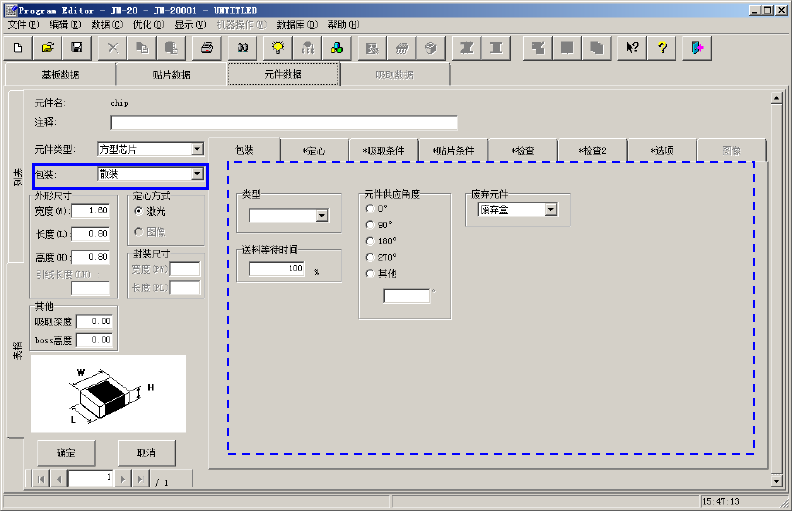
Task: Select the 0° supply angle radio button
Action: [370, 209]
